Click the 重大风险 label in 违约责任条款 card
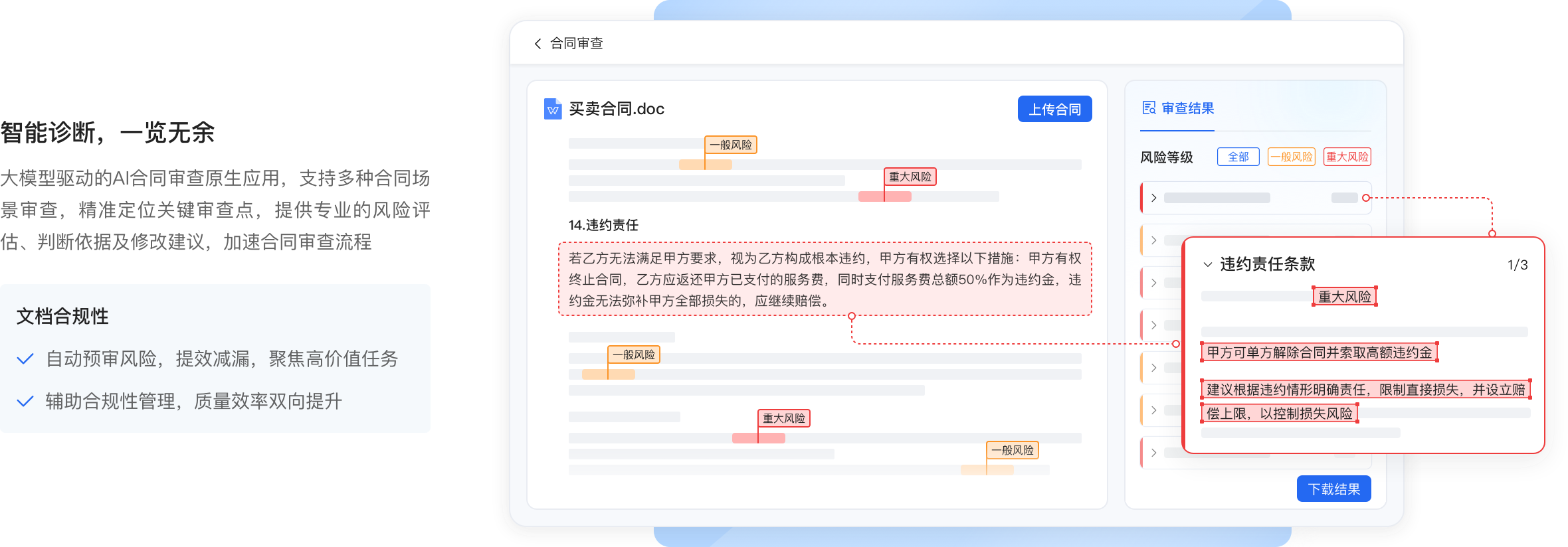The width and height of the screenshot is (1568, 547). click(1345, 296)
